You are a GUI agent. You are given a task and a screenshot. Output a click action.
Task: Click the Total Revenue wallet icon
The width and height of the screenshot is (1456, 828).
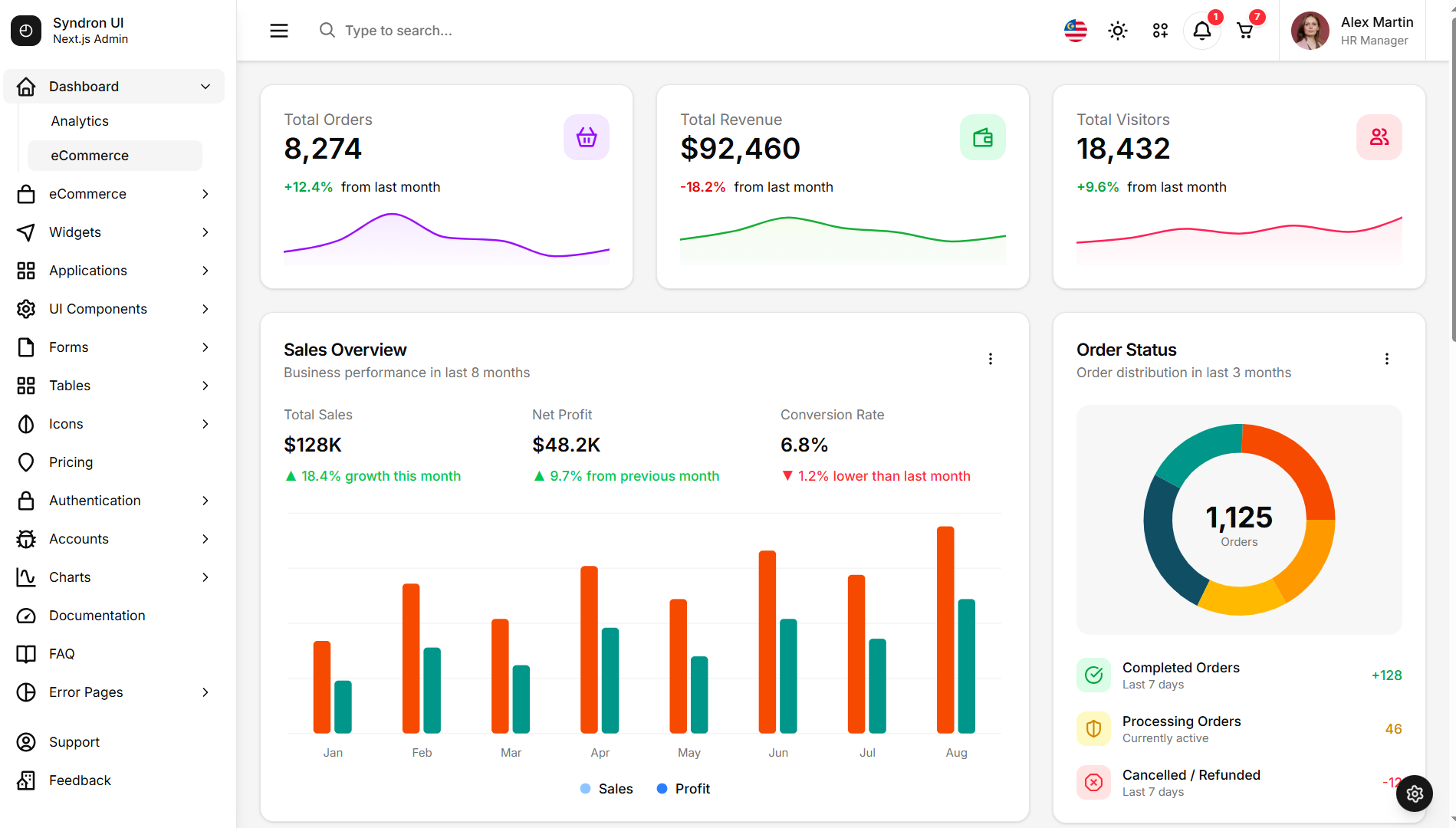983,137
